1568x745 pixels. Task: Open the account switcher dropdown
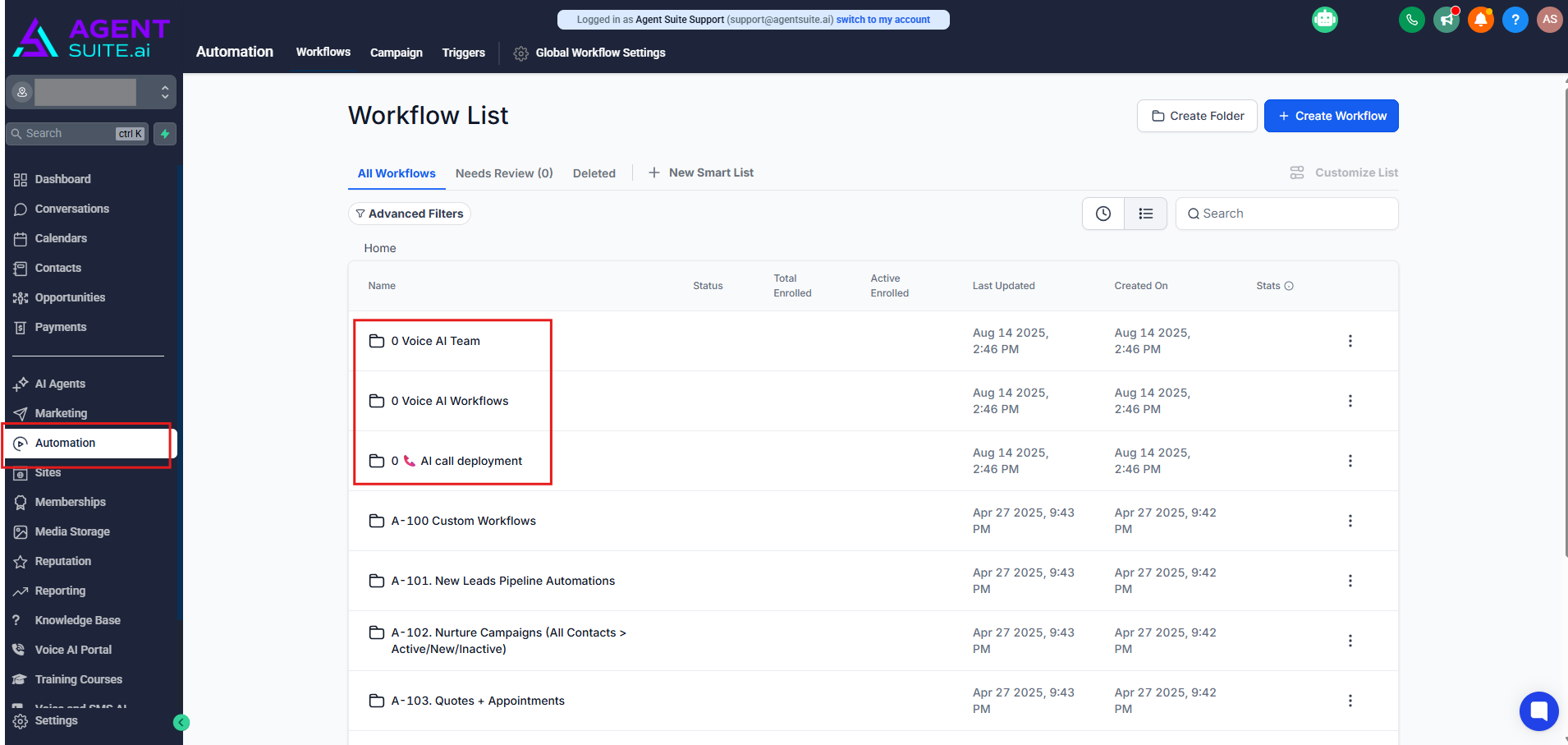point(91,92)
